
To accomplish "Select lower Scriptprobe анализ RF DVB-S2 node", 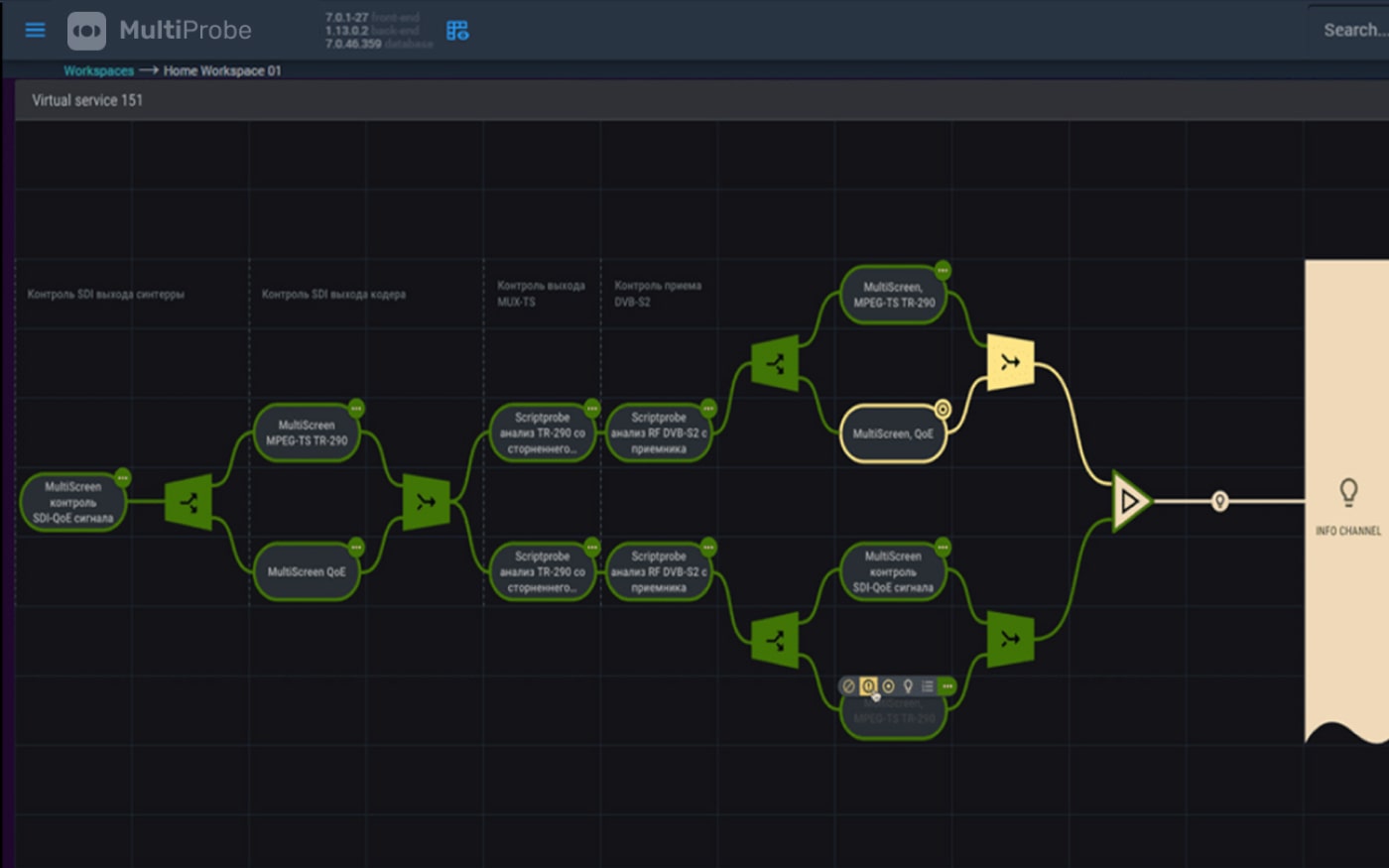I will coord(659,571).
